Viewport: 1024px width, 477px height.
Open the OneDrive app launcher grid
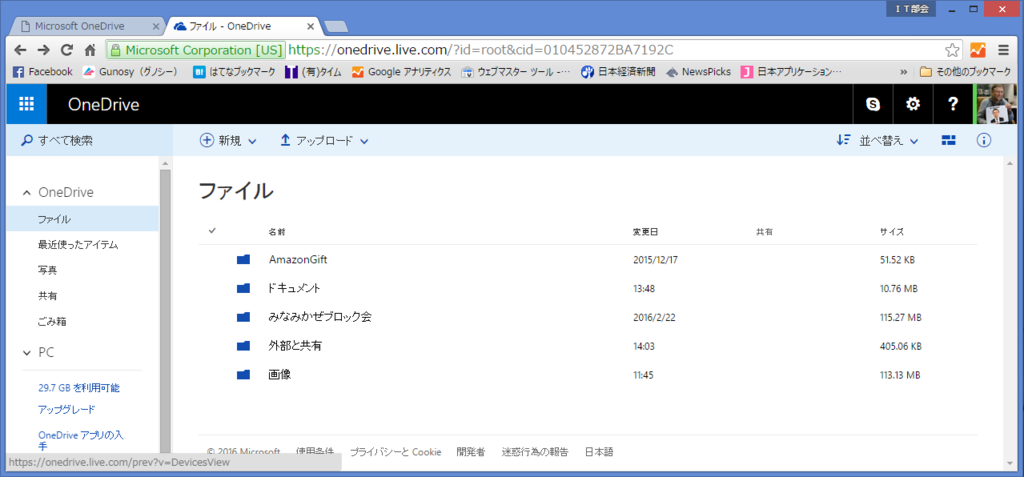[27, 105]
